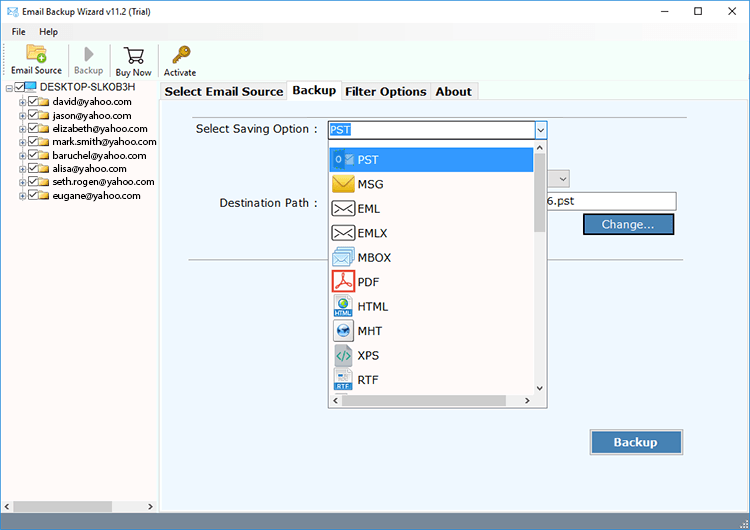The width and height of the screenshot is (750, 530).
Task: Uncheck elizabeth@yahoo.com checkbox
Action: click(x=33, y=128)
